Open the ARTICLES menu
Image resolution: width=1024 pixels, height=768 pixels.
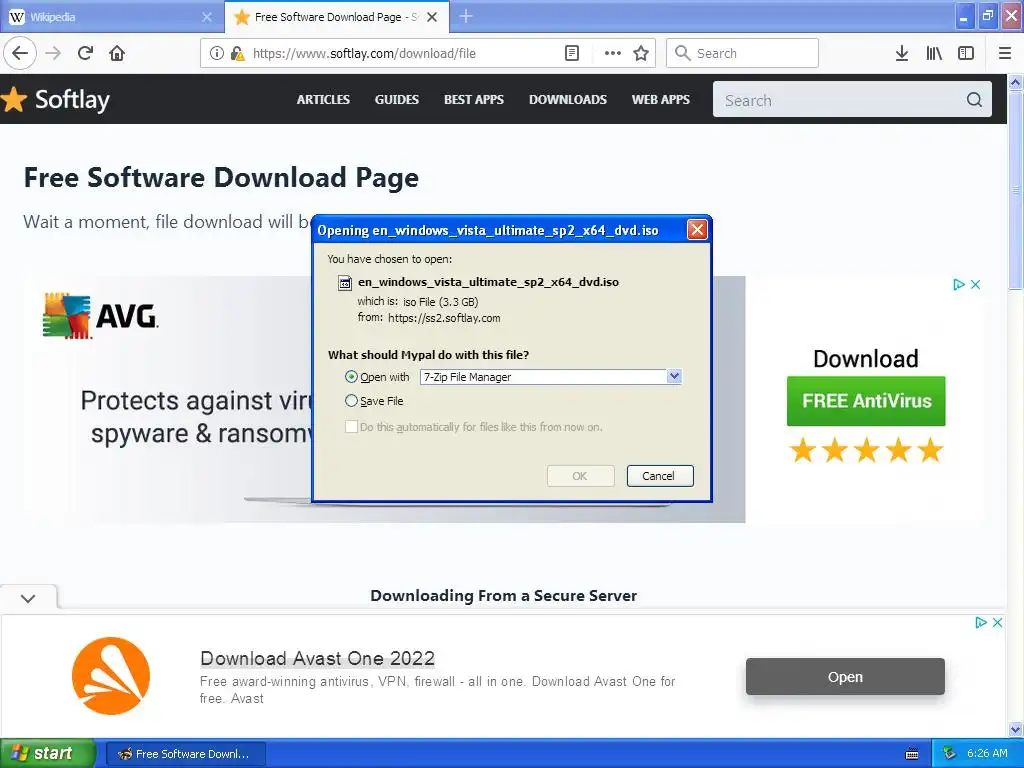point(323,99)
